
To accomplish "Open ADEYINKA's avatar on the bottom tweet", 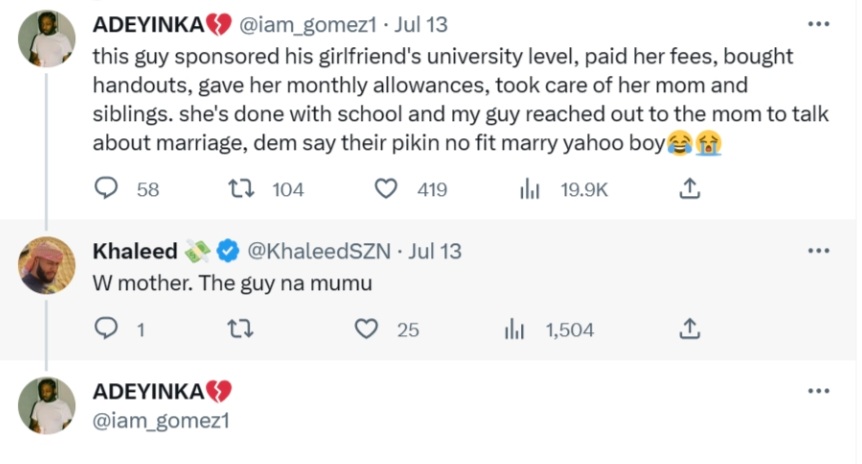I will point(47,405).
